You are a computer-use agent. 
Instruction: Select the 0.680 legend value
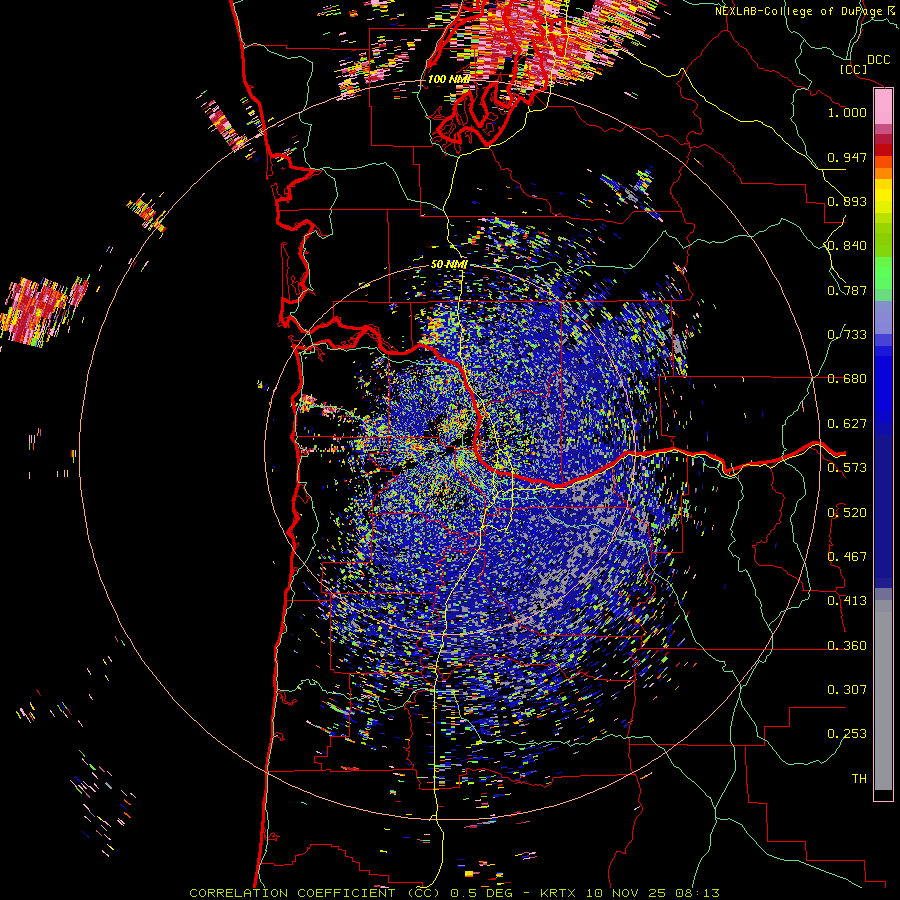coord(847,379)
